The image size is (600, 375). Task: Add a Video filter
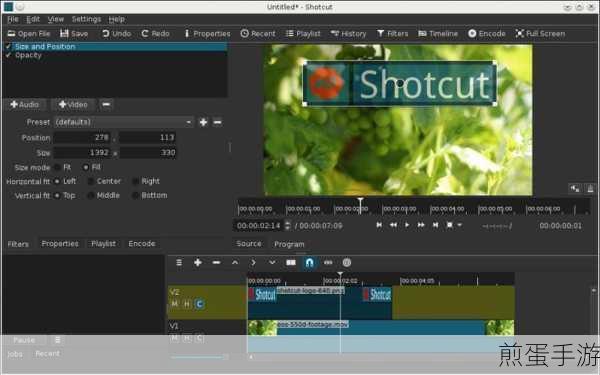coord(73,104)
